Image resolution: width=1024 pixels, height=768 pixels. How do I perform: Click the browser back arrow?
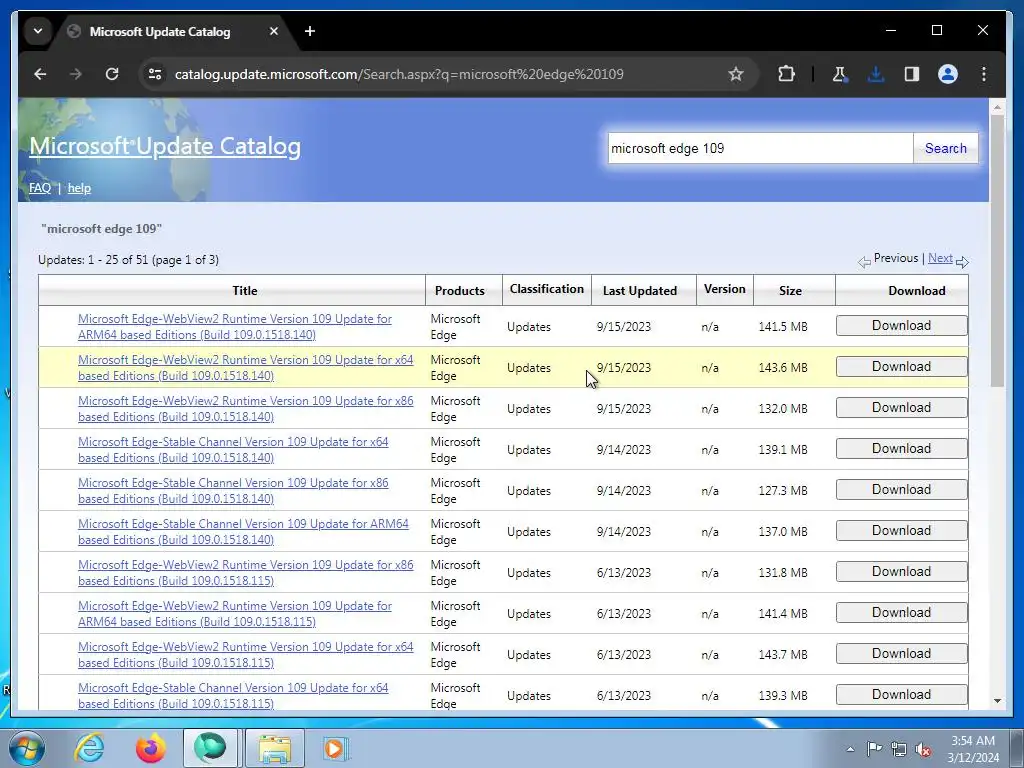[x=40, y=74]
